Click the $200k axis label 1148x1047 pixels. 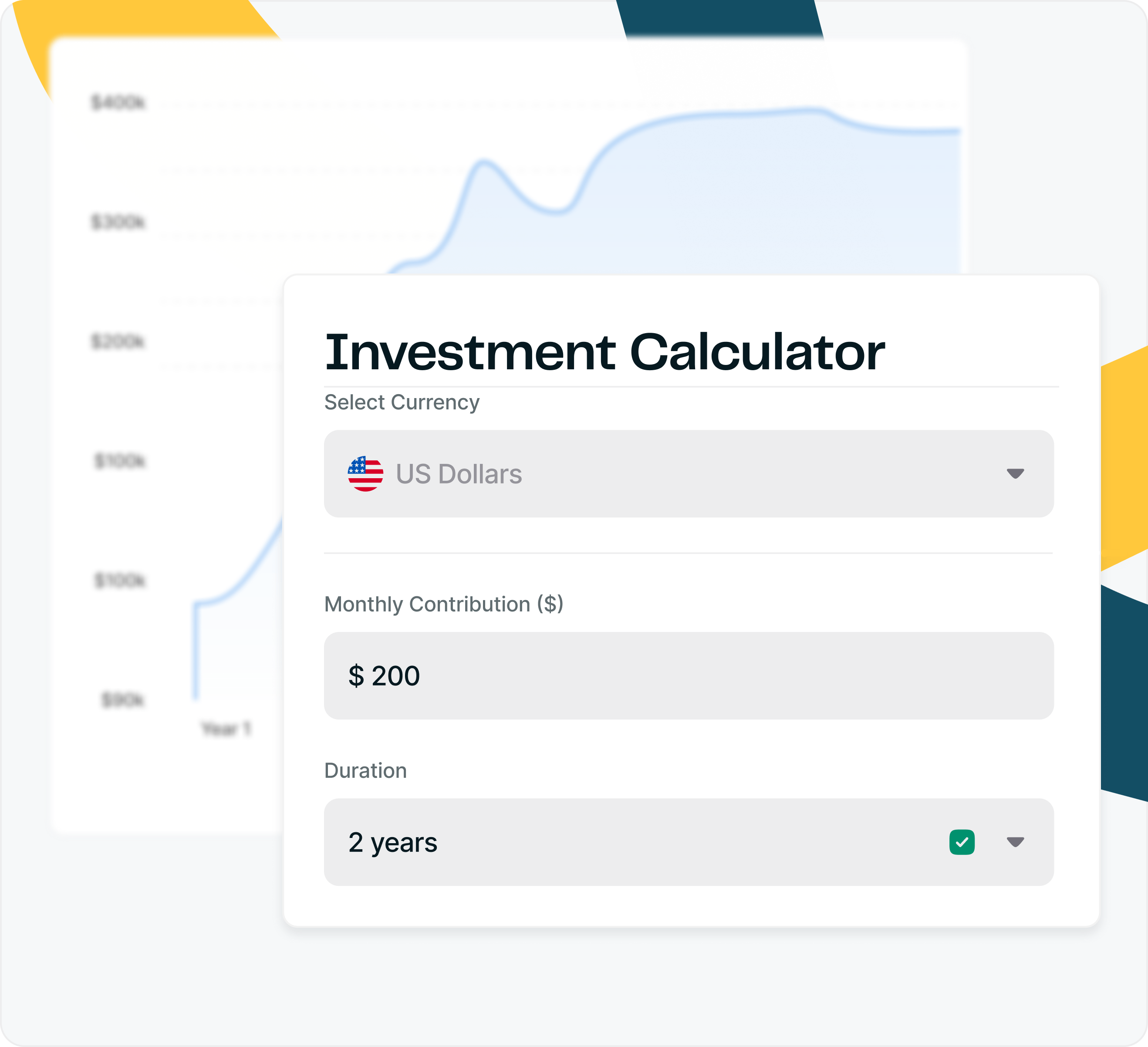click(118, 341)
